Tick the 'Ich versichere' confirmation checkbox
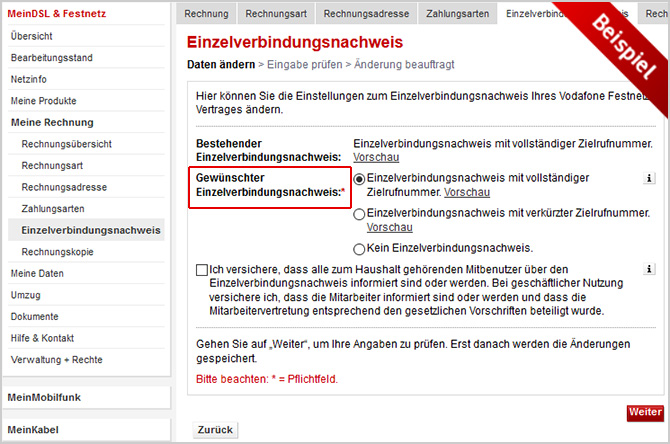This screenshot has width=670, height=444. [x=202, y=270]
